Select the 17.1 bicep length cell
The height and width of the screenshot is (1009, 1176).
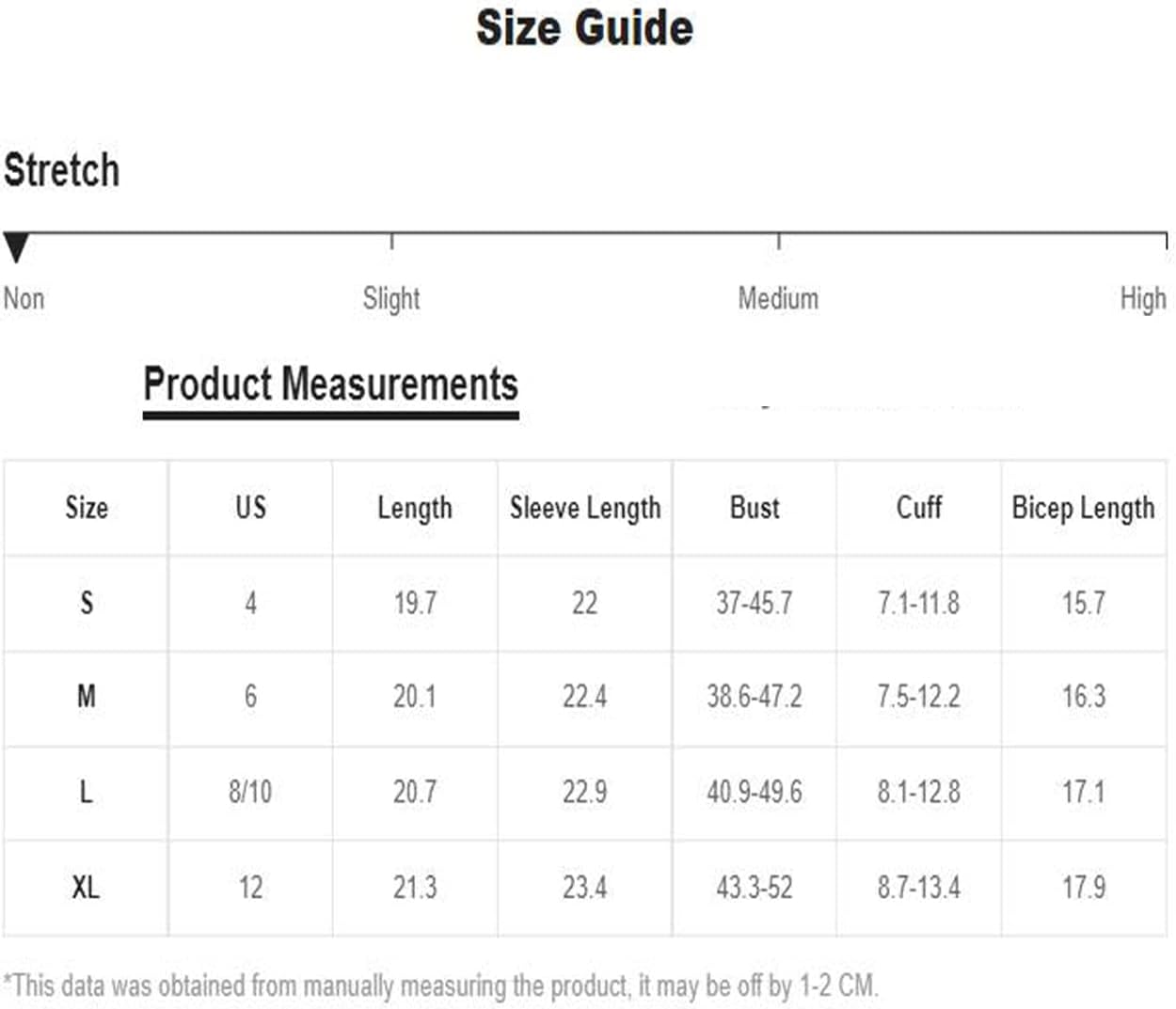pyautogui.click(x=1083, y=792)
